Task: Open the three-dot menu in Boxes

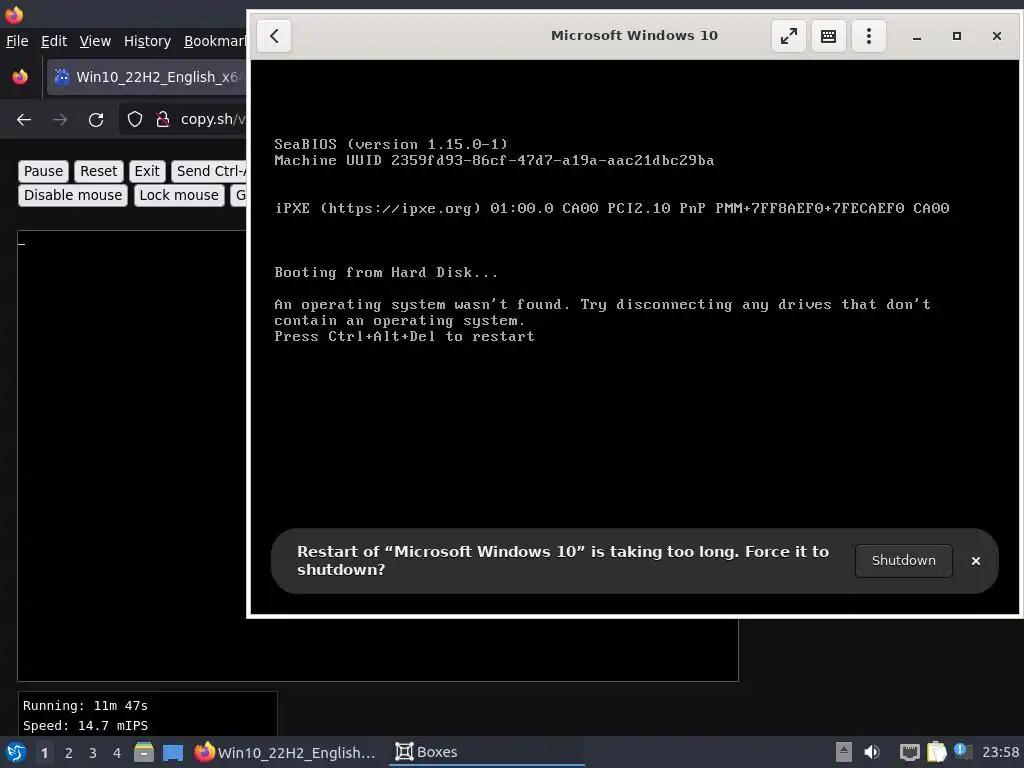Action: 869,36
